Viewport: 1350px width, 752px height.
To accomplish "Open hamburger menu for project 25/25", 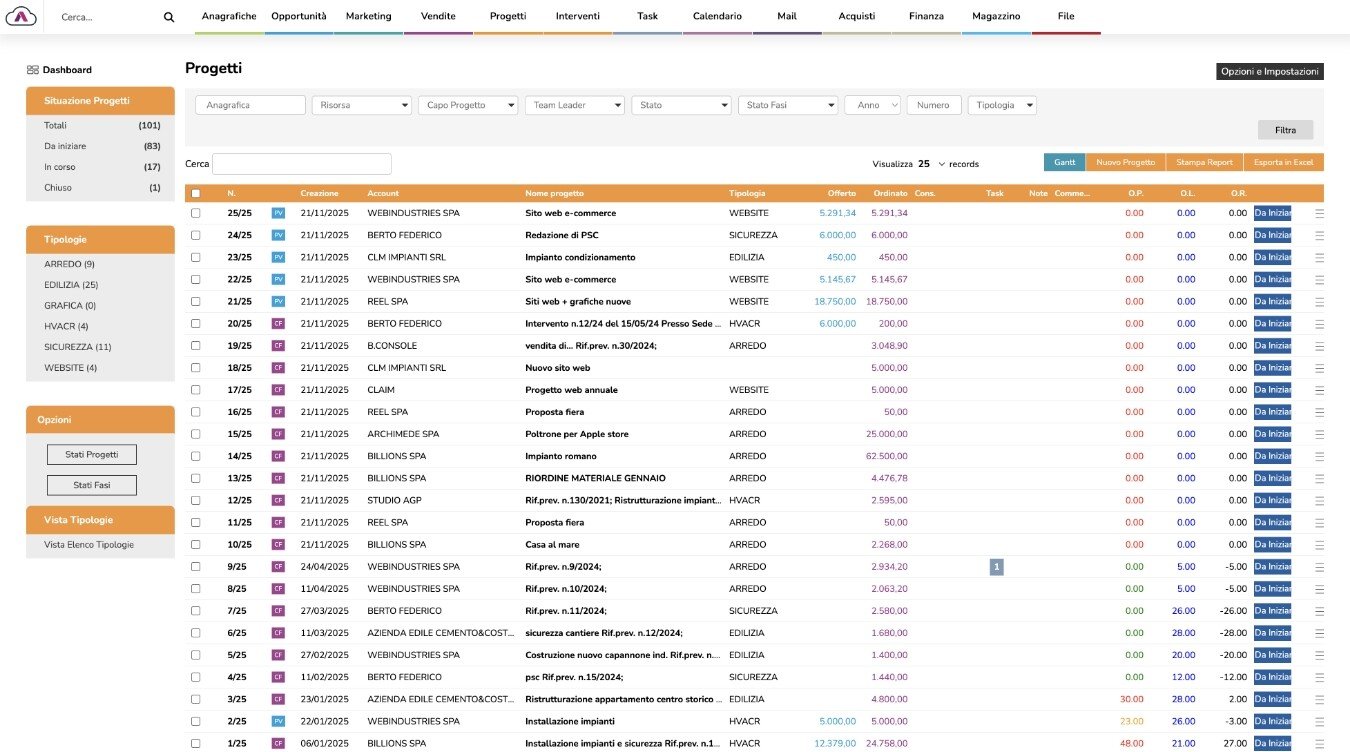I will click(x=1319, y=213).
